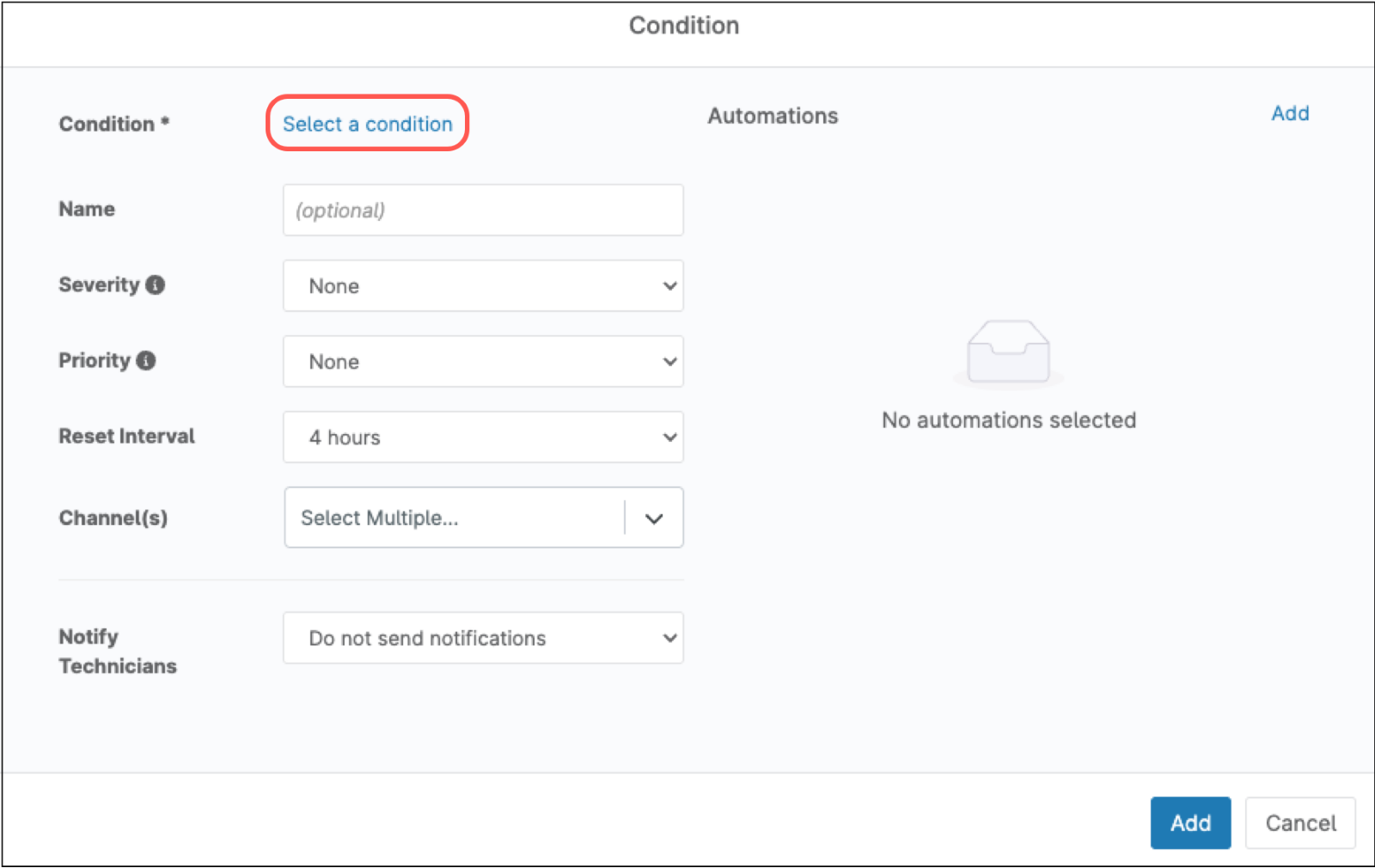This screenshot has height=868, width=1375.
Task: Click the Condition dialog title
Action: 684,25
